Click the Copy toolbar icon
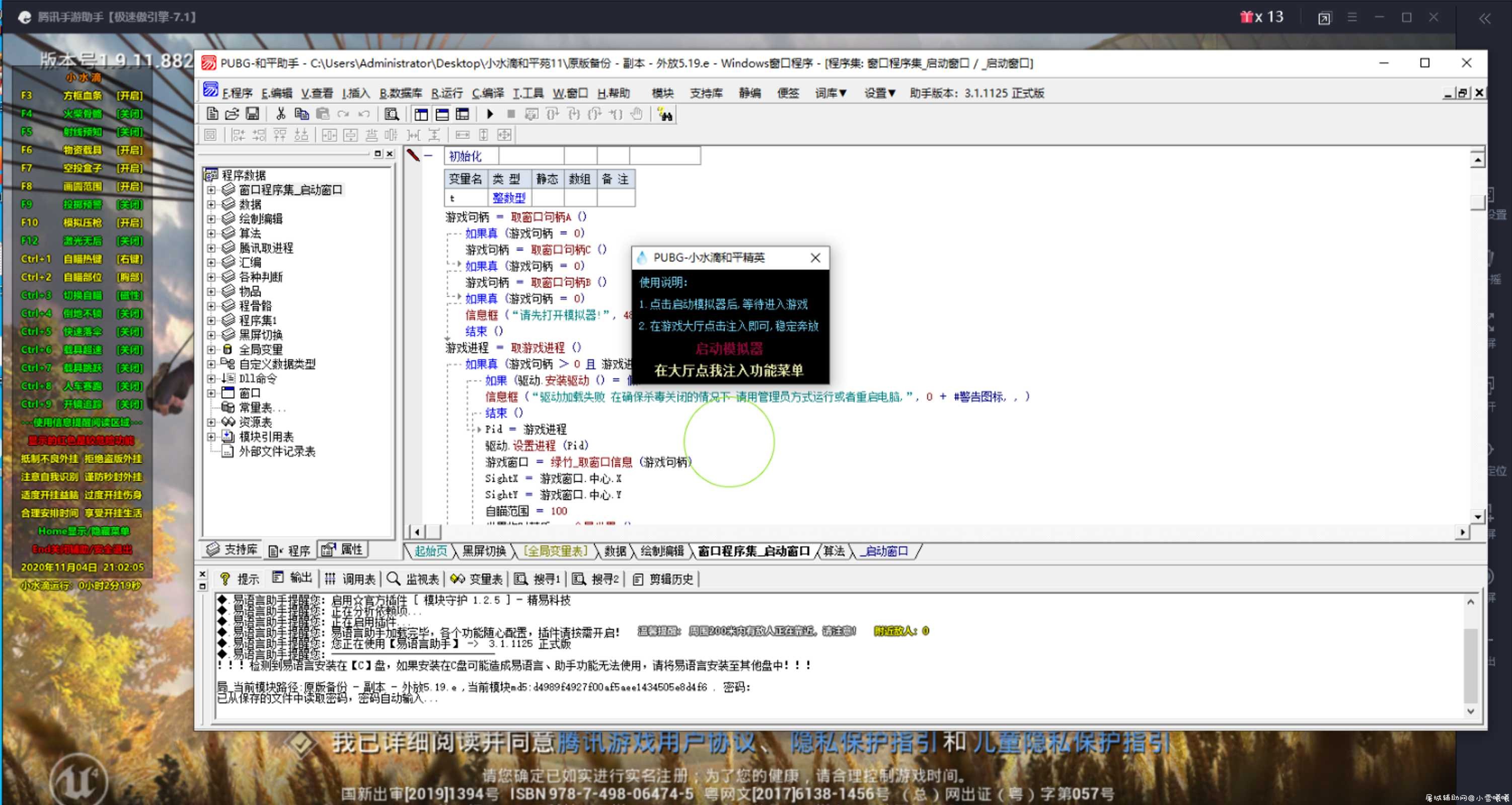 click(301, 114)
